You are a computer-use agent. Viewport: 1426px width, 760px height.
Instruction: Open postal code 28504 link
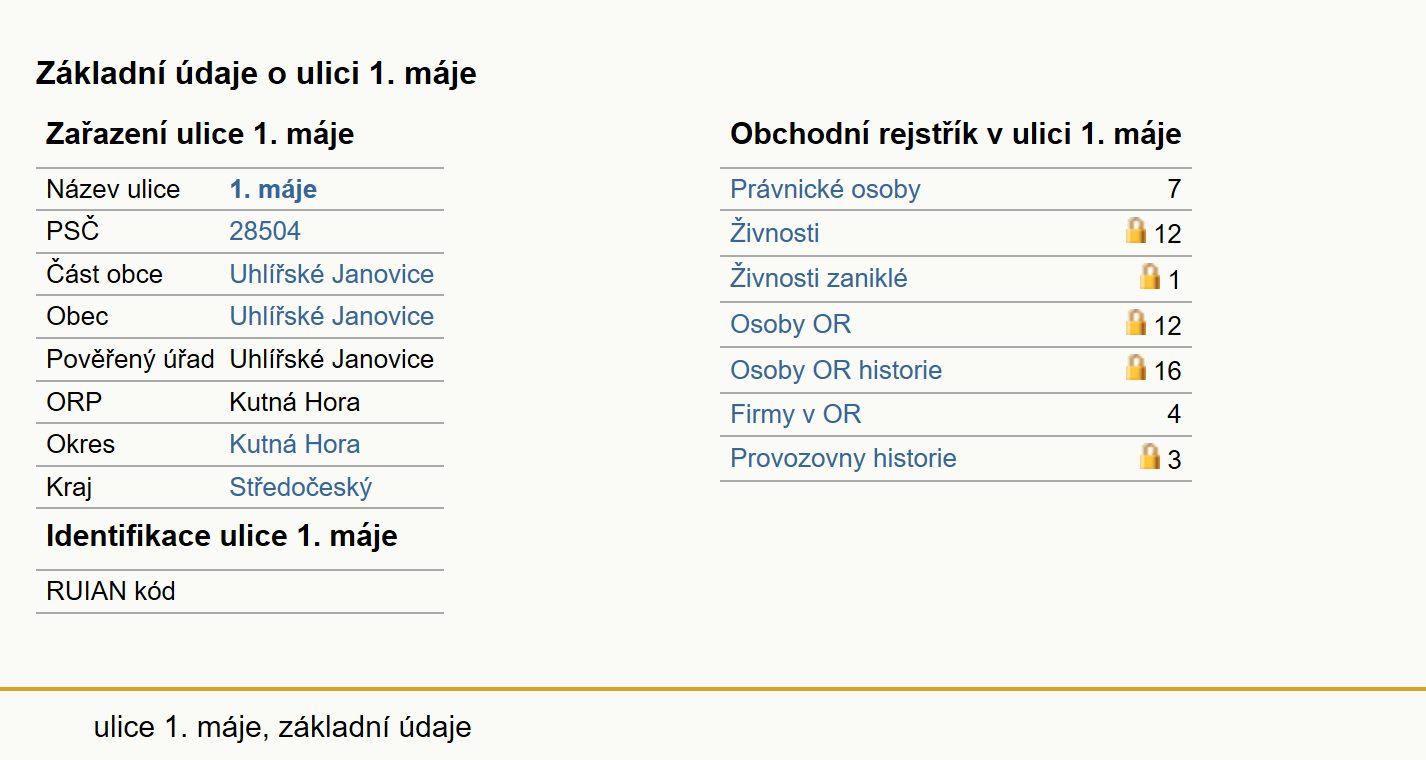[x=265, y=231]
